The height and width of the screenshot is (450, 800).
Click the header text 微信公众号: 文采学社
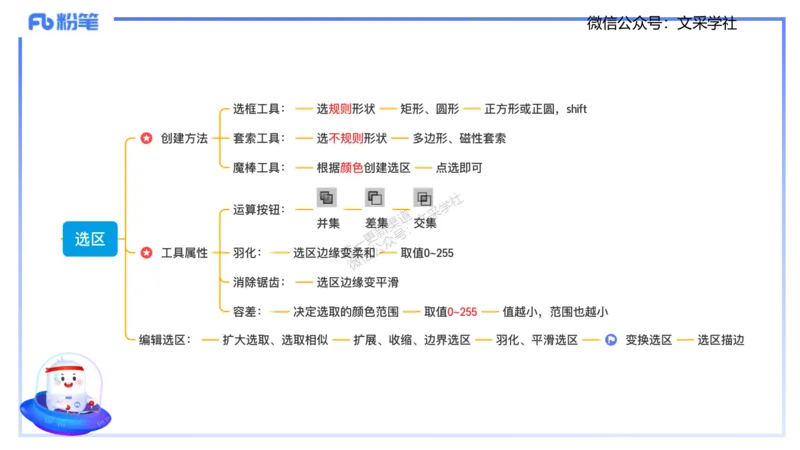coord(662,23)
